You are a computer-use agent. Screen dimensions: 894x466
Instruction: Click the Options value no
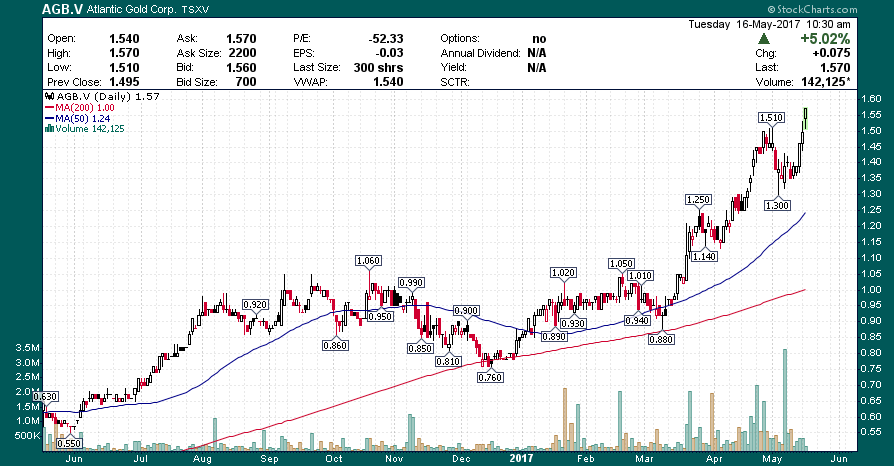(539, 39)
